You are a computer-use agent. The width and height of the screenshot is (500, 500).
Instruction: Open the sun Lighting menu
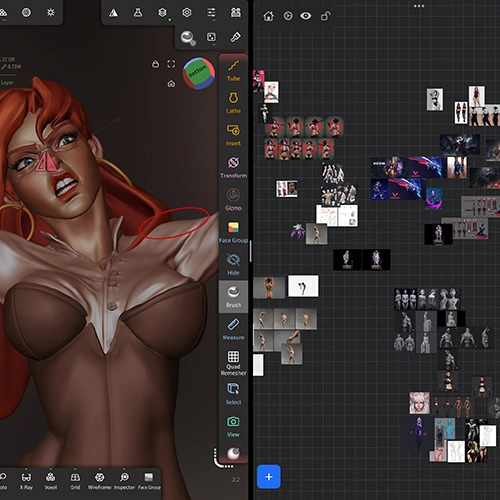(51, 13)
